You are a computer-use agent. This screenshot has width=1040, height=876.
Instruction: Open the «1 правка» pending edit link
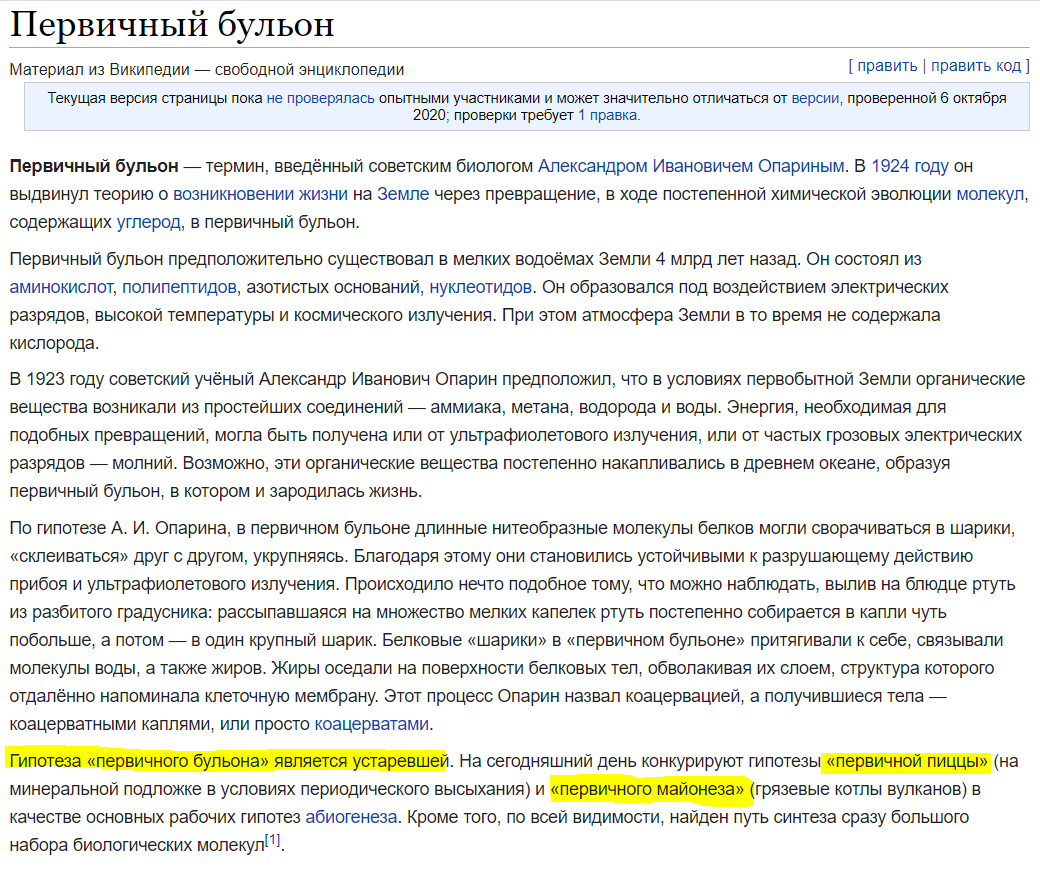click(608, 115)
